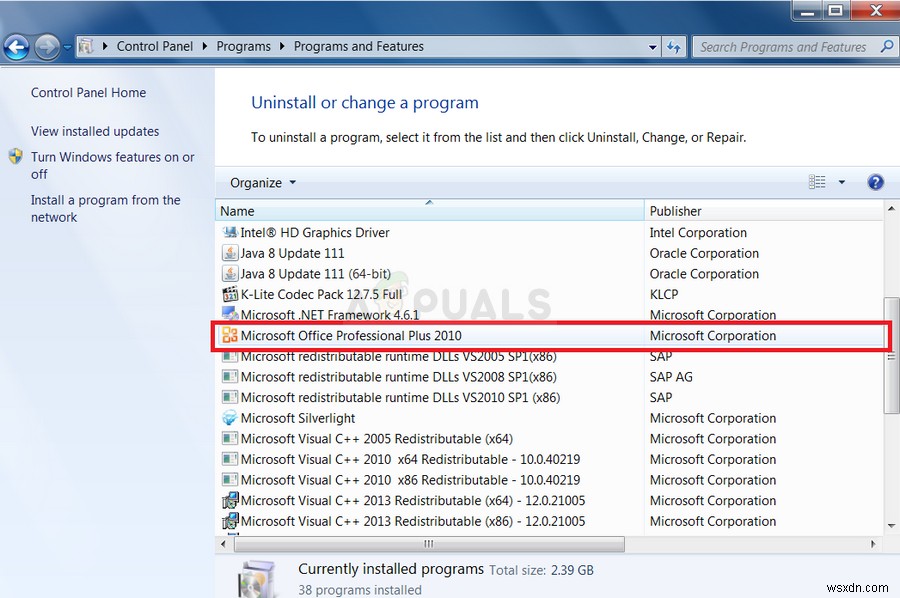900x598 pixels.
Task: Open the views dropdown arrow beside the view icon
Action: (840, 182)
